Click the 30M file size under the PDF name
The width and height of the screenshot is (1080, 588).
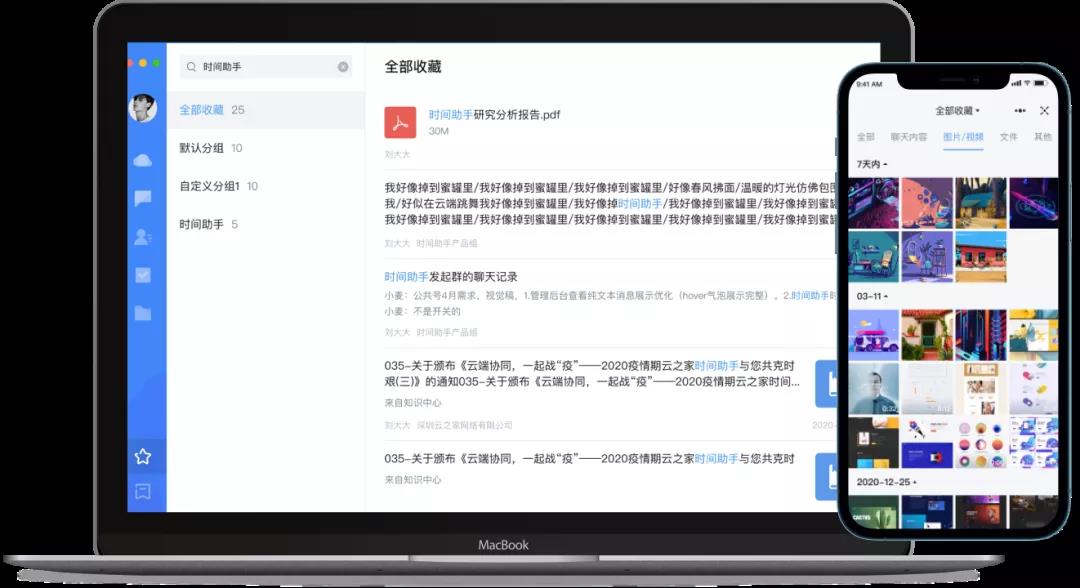pyautogui.click(x=439, y=131)
